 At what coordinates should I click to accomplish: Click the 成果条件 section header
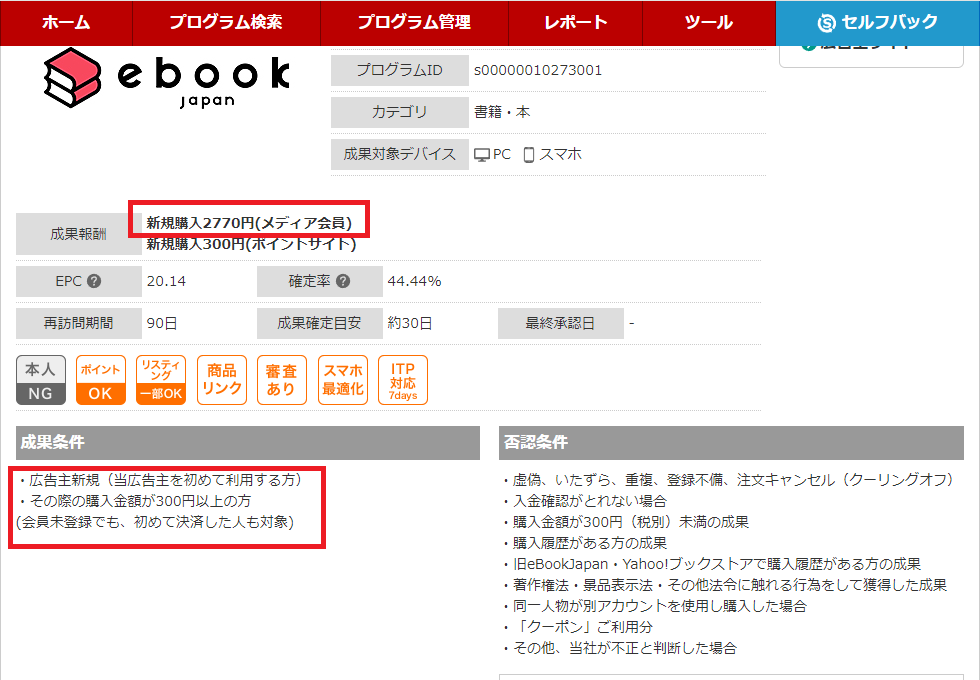pyautogui.click(x=248, y=443)
